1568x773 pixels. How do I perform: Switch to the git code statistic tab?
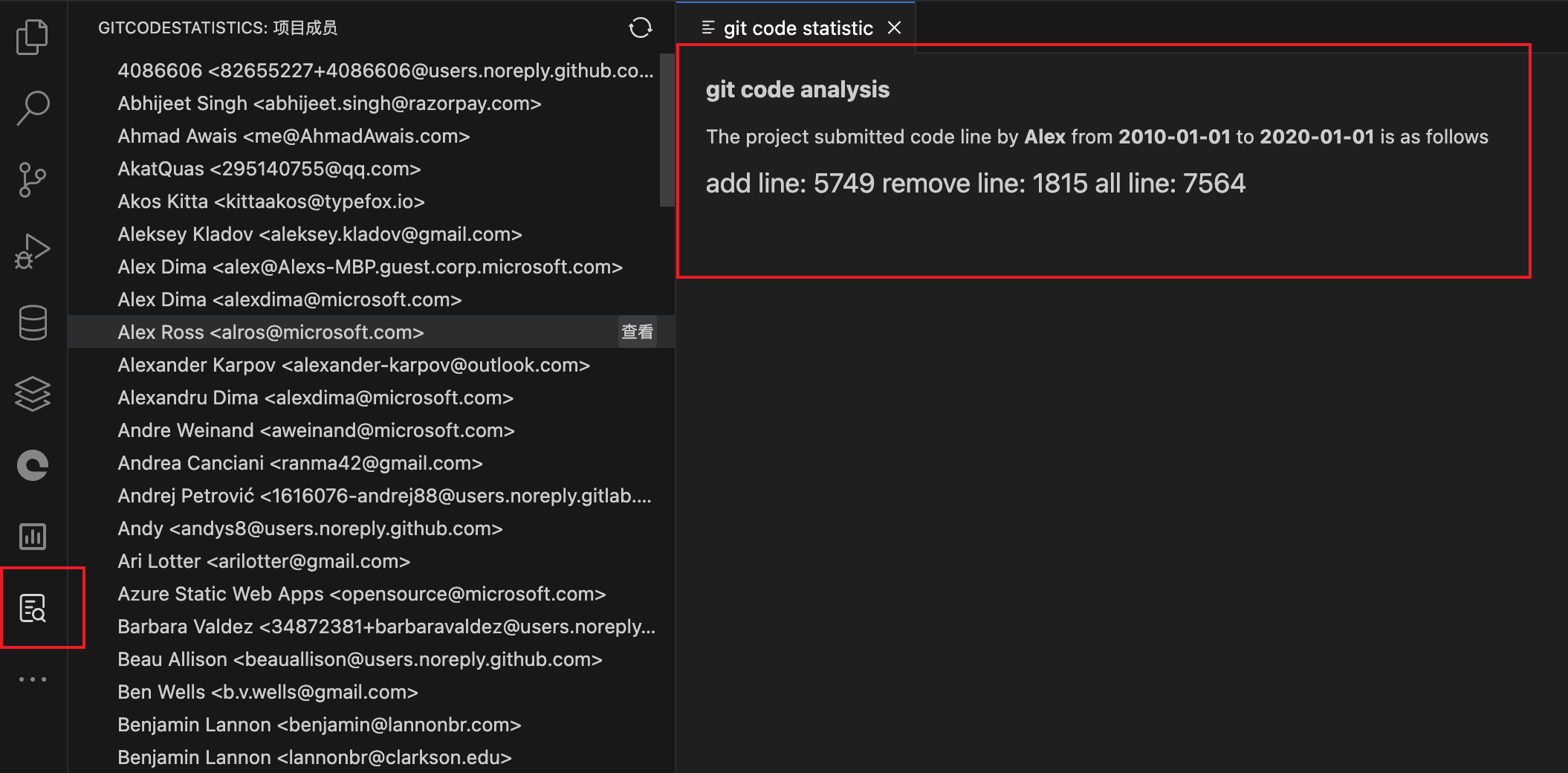coord(797,28)
